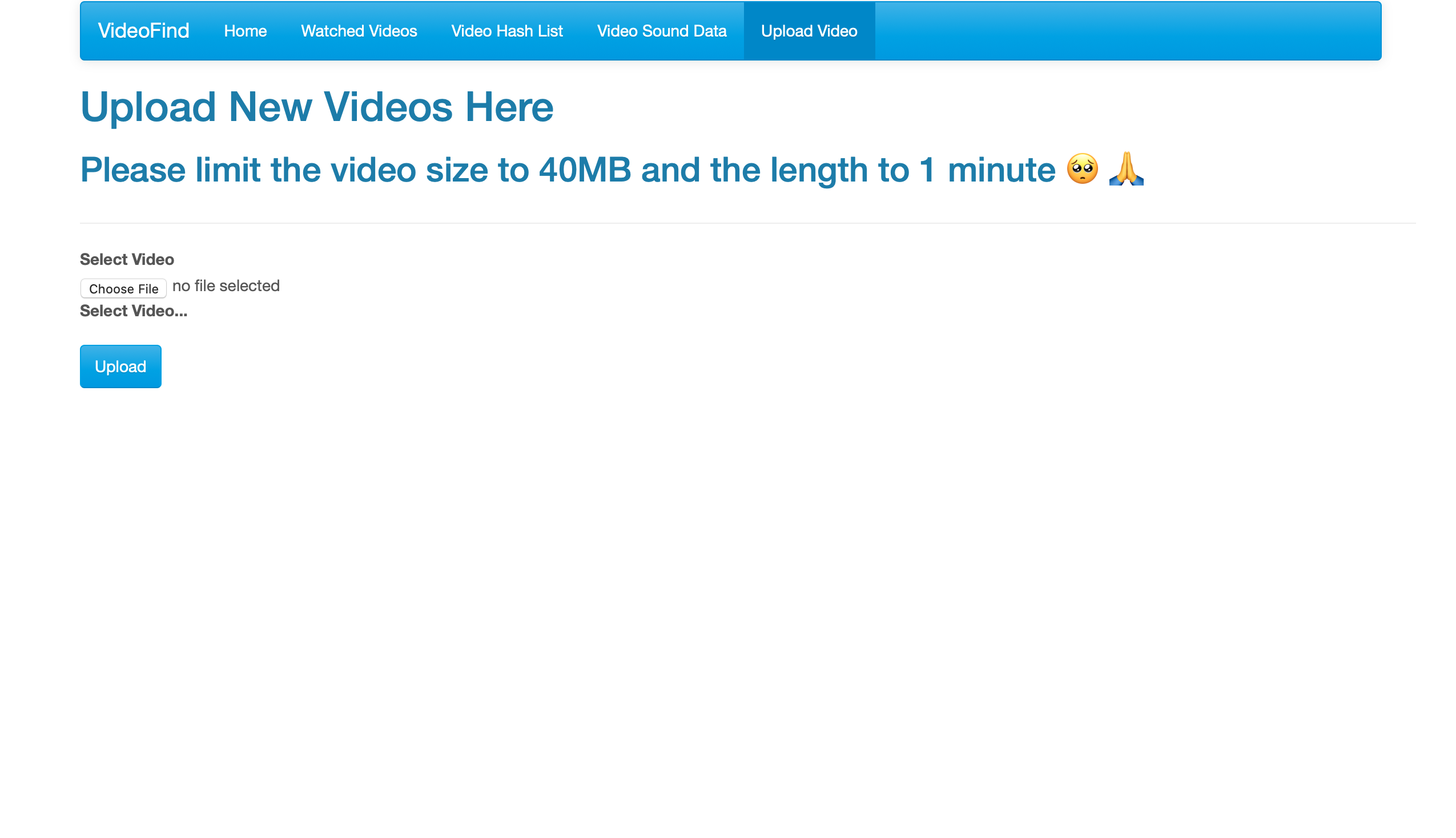The width and height of the screenshot is (1456, 838).
Task: Open the Video Sound Data page
Action: pyautogui.click(x=661, y=31)
